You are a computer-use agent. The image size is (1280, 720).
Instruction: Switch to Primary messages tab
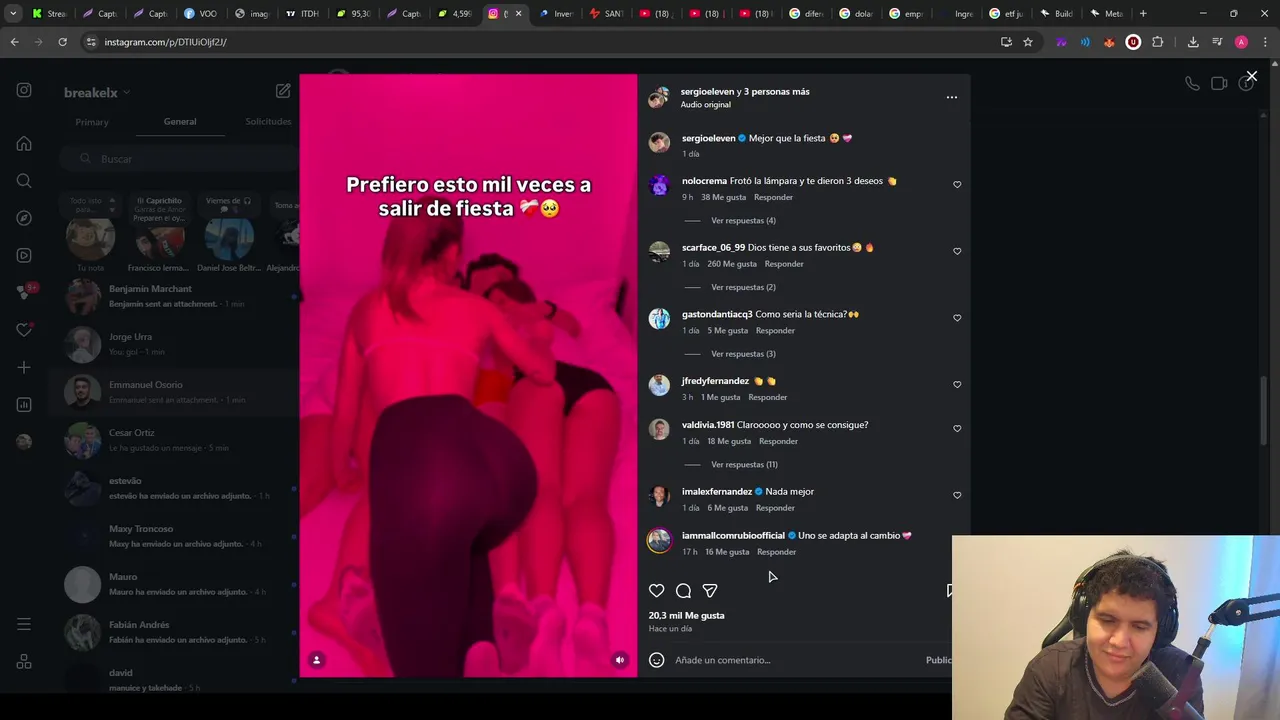tap(92, 122)
